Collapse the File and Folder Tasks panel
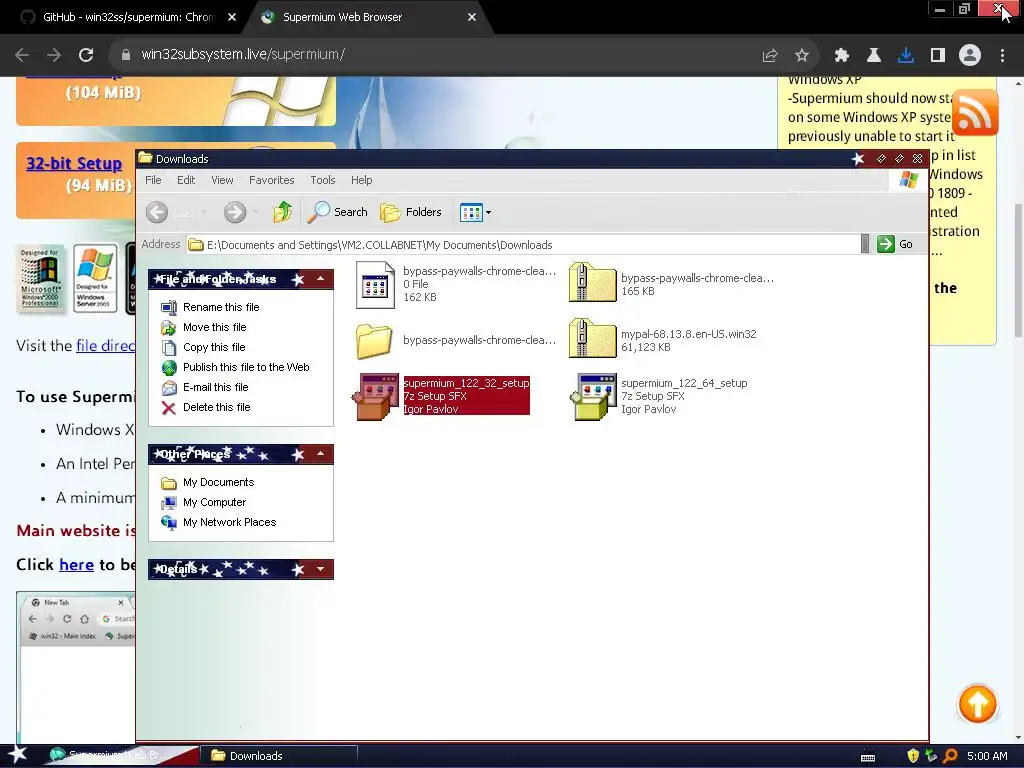This screenshot has width=1024, height=768. [x=320, y=279]
